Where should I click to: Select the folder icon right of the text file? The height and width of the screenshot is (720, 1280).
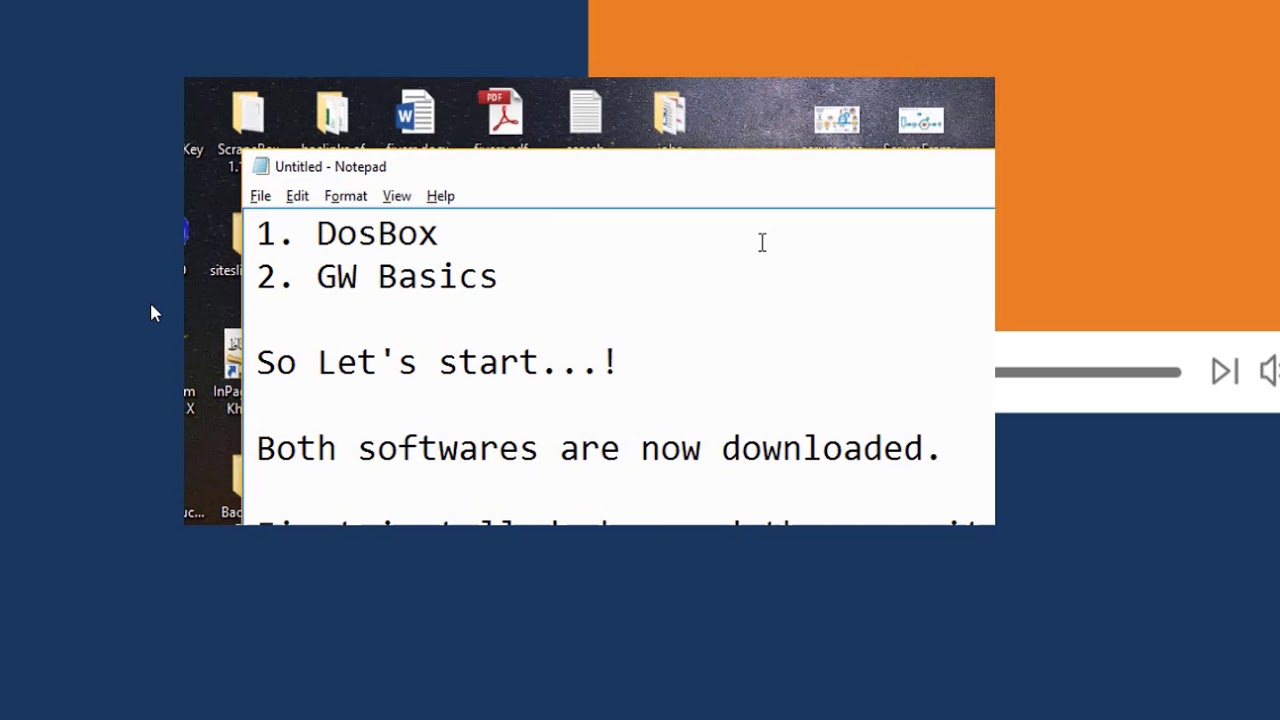[670, 113]
